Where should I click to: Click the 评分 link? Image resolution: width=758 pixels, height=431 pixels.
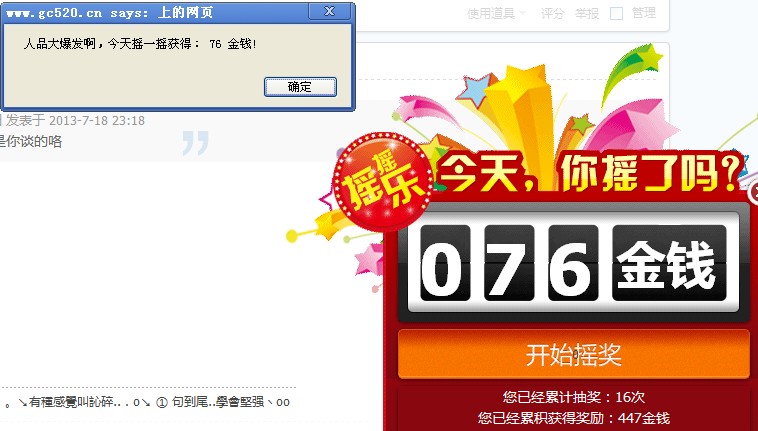(x=552, y=14)
